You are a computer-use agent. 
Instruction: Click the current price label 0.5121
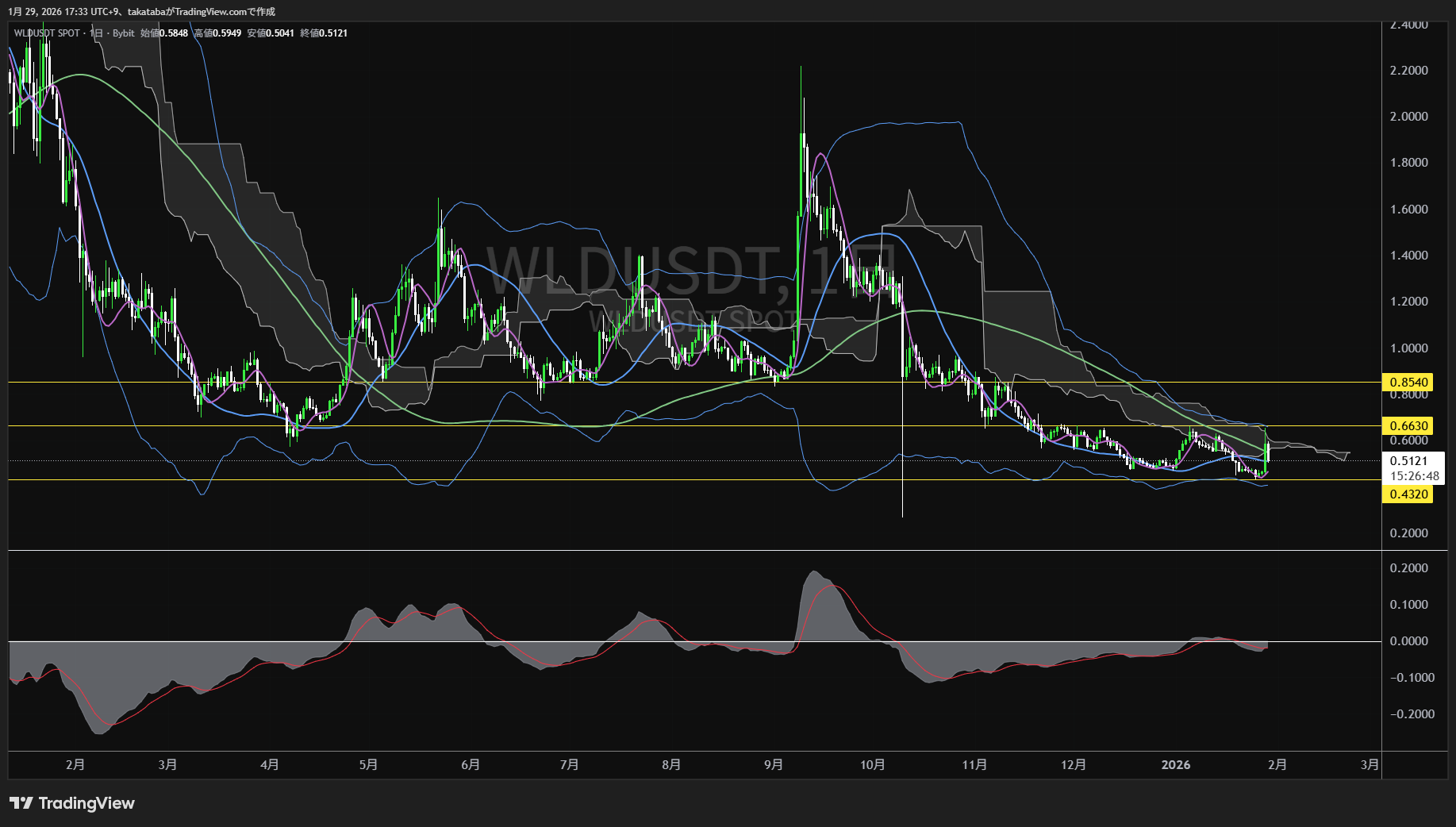coord(1408,461)
